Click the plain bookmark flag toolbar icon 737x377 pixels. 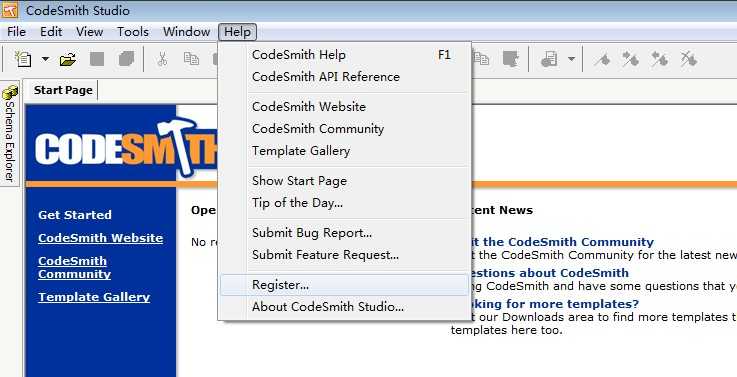point(602,59)
